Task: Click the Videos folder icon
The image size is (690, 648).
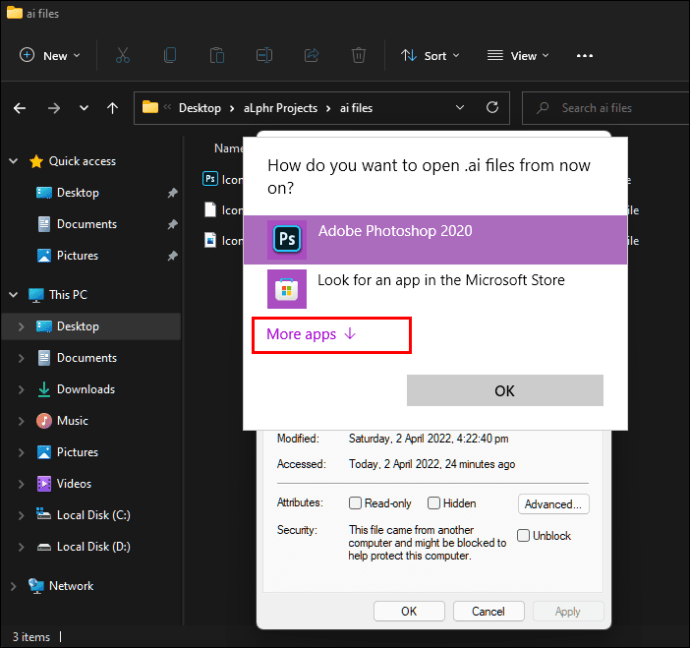Action: [44, 483]
